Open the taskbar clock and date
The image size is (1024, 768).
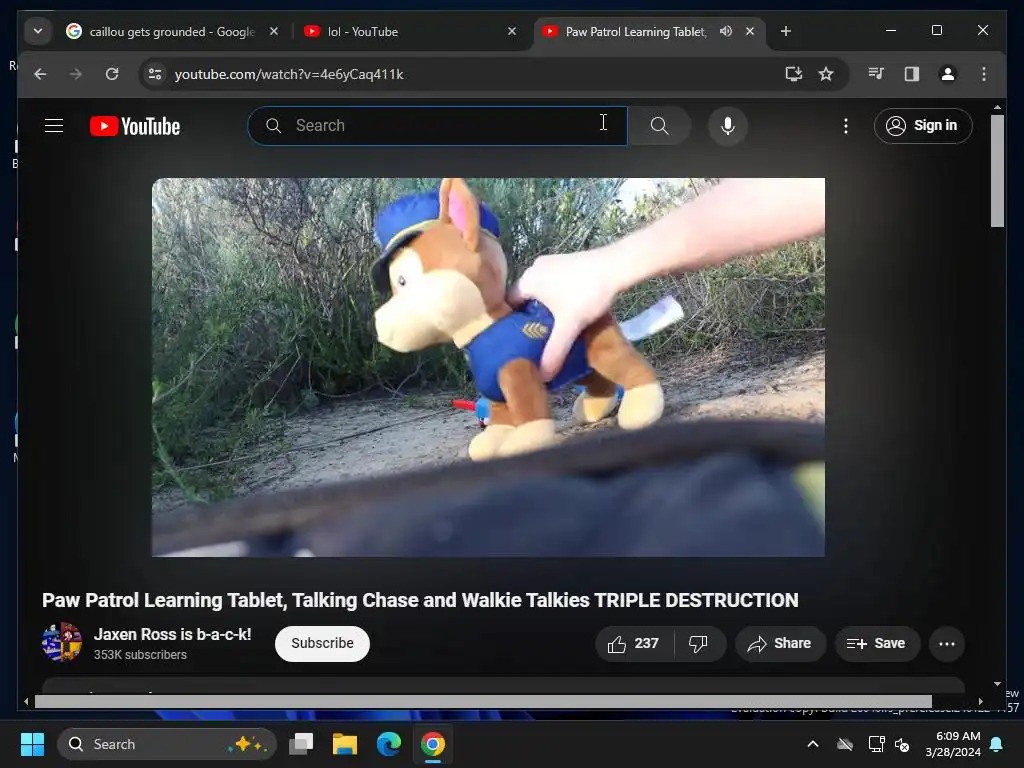(x=953, y=744)
